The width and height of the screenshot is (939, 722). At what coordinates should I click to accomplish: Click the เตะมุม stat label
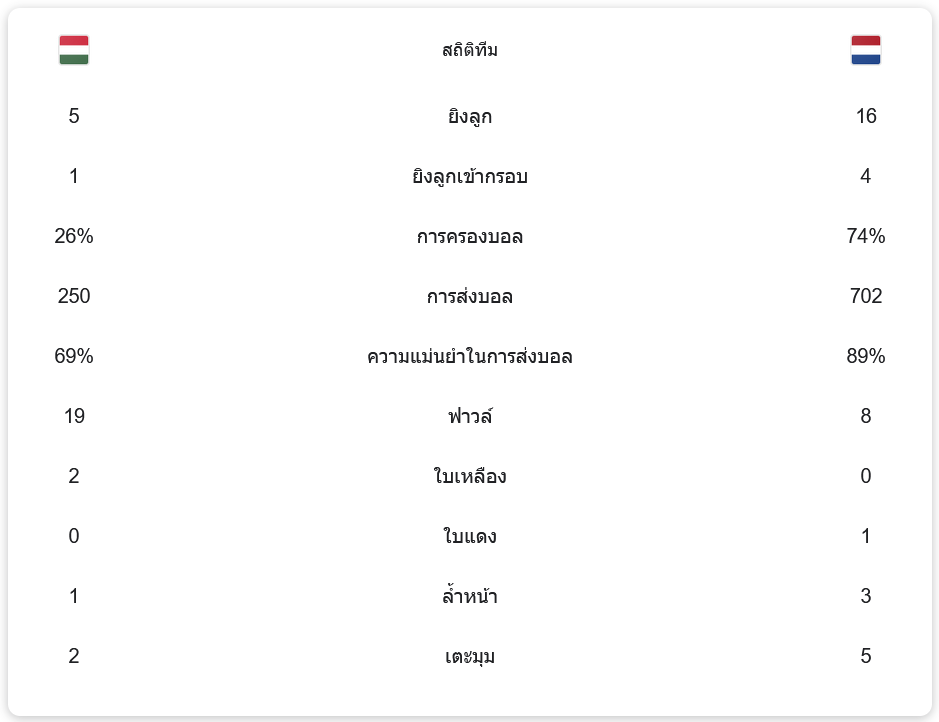(470, 657)
